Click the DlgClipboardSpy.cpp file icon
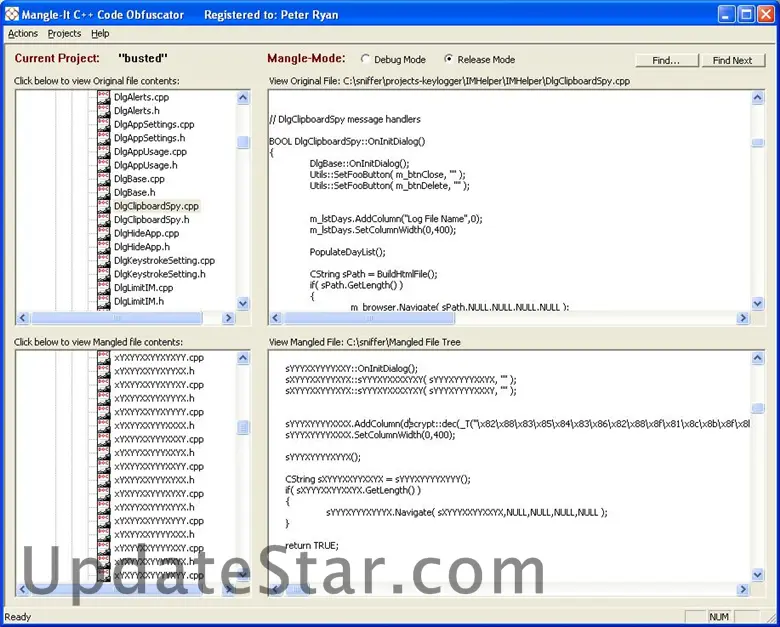Screen dimensions: 780x627 [103, 206]
